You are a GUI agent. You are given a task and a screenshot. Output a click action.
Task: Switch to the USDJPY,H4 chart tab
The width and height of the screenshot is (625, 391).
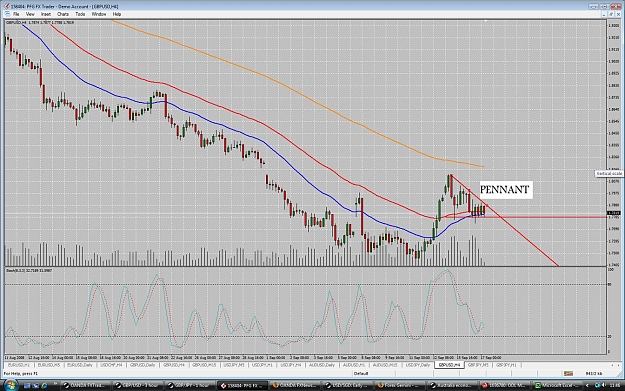click(291, 365)
